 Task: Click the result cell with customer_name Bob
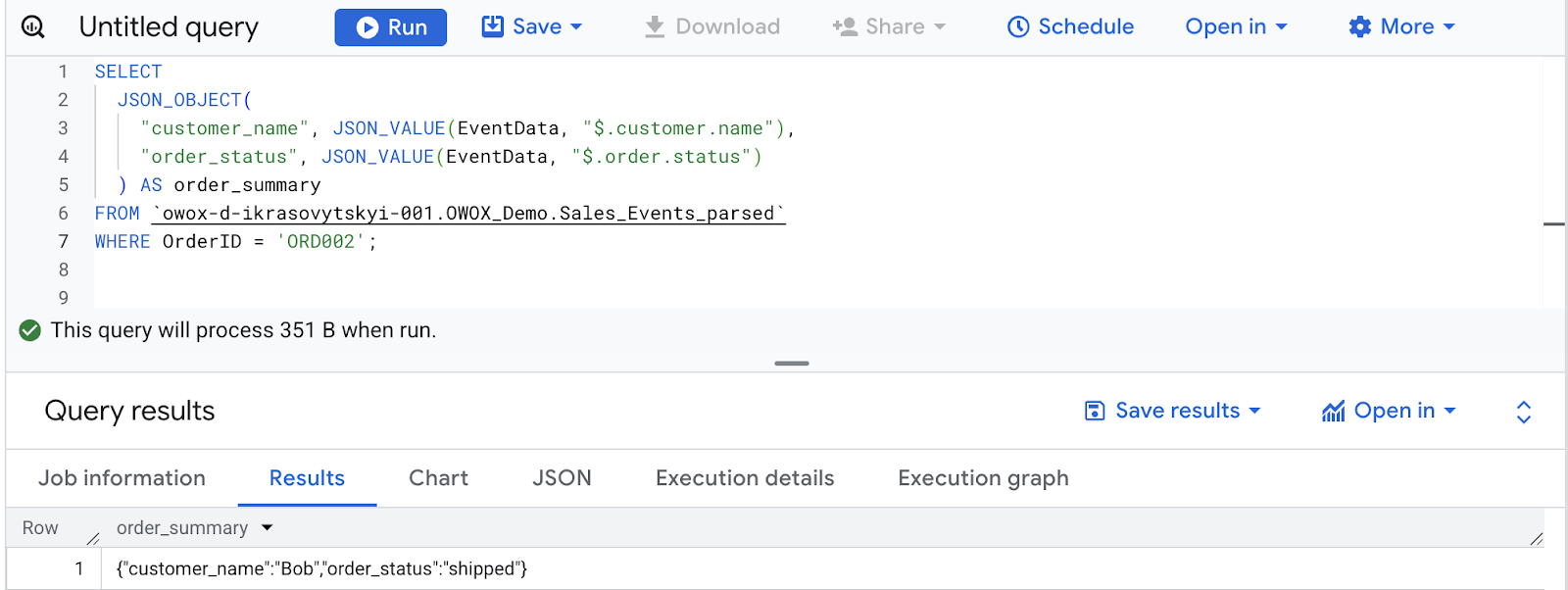tap(321, 568)
